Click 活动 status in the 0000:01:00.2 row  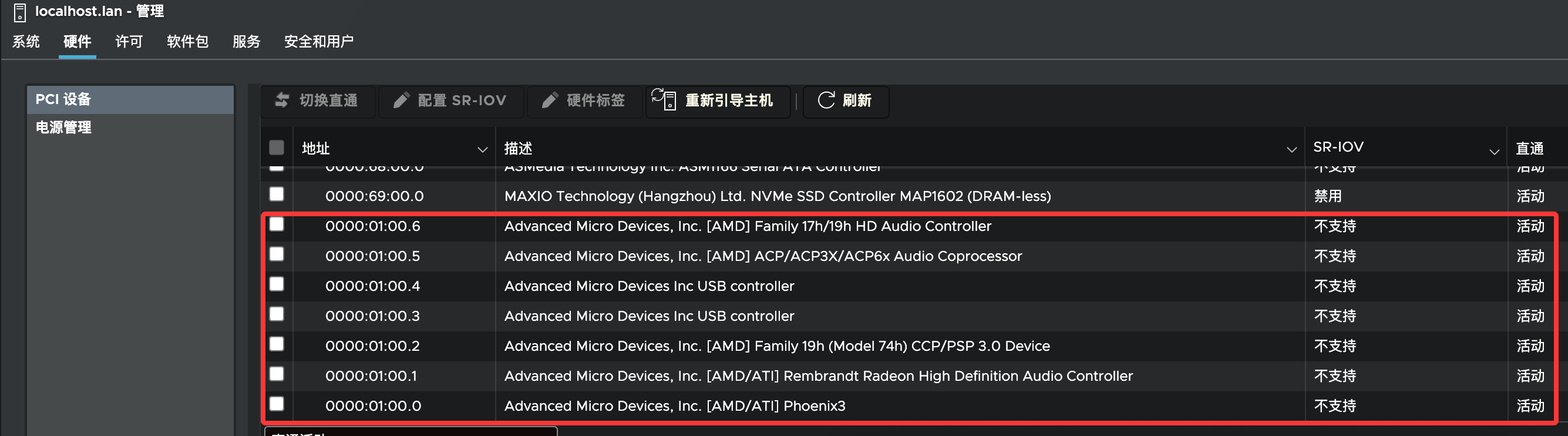pyautogui.click(x=1530, y=346)
